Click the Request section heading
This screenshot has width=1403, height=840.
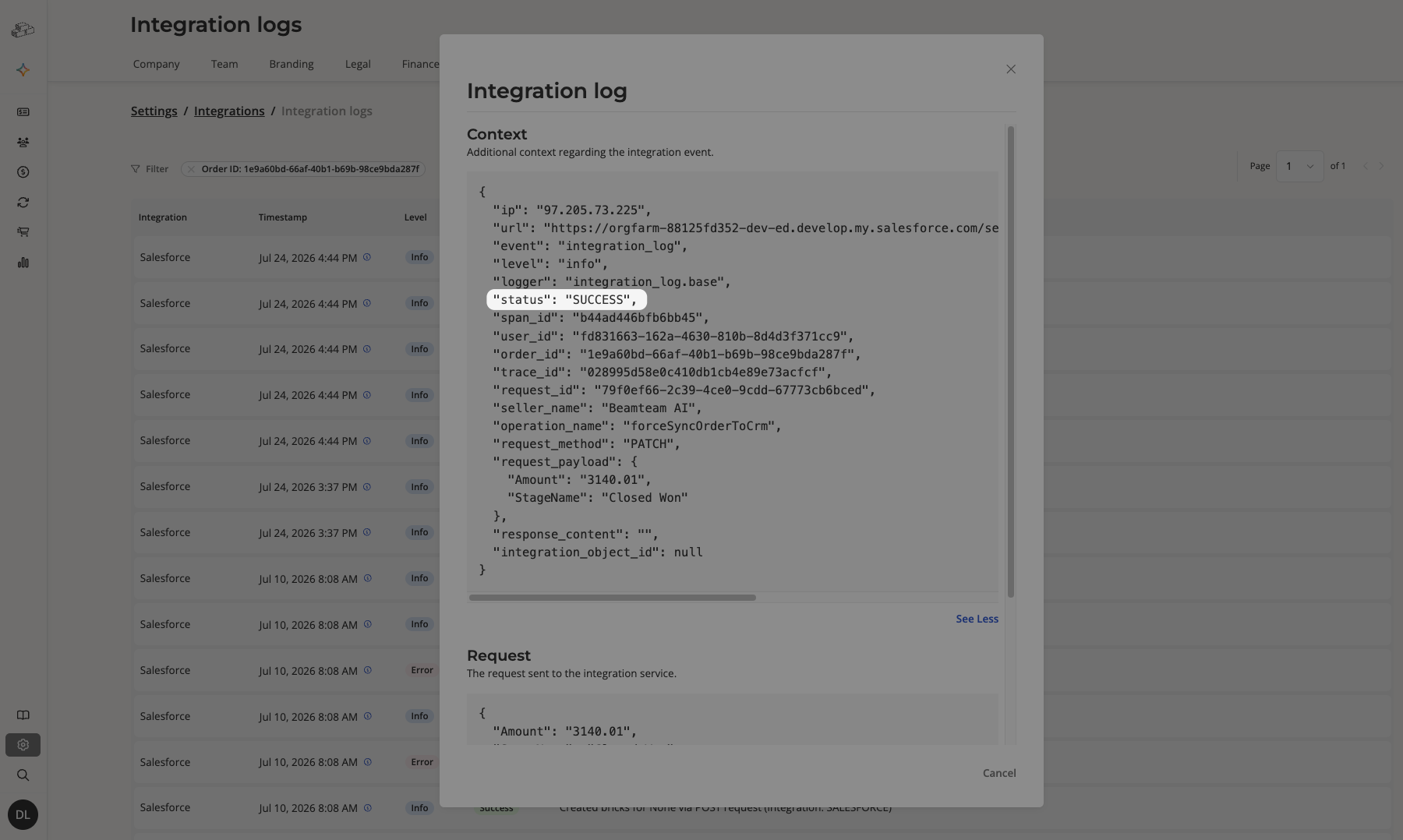499,655
